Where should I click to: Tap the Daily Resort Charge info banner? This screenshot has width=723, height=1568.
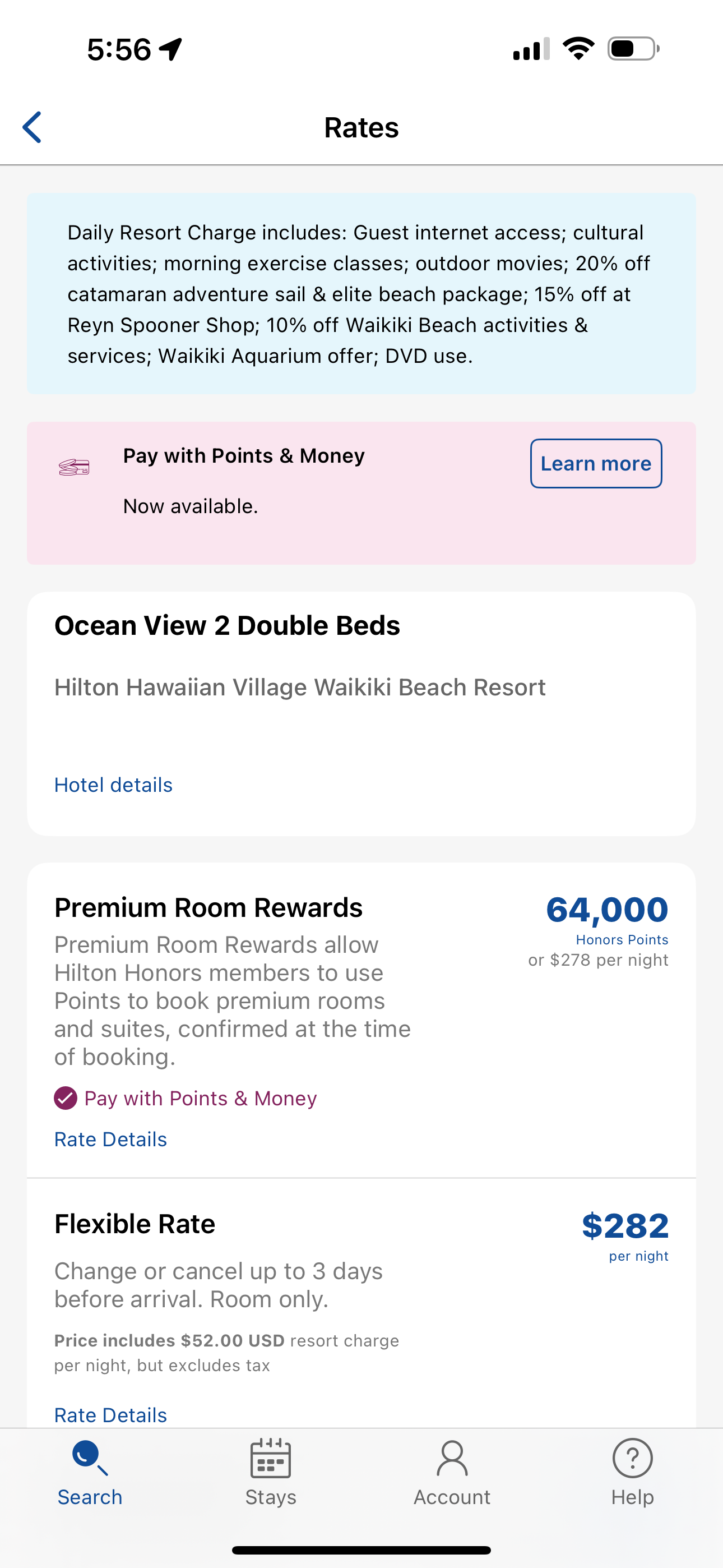[x=361, y=293]
